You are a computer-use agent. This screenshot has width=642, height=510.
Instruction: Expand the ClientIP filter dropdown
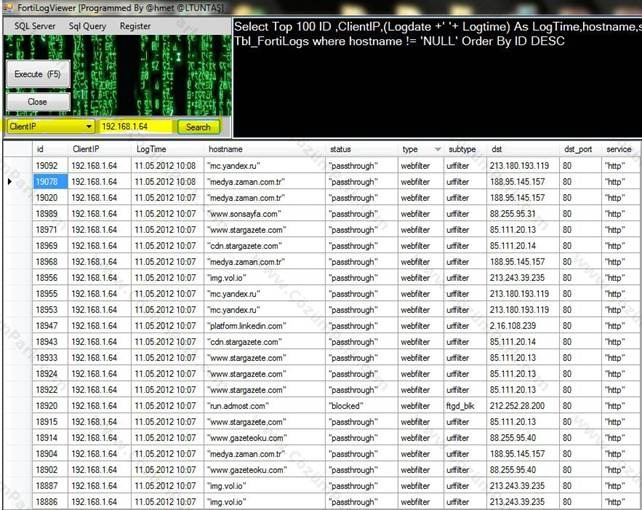point(89,126)
